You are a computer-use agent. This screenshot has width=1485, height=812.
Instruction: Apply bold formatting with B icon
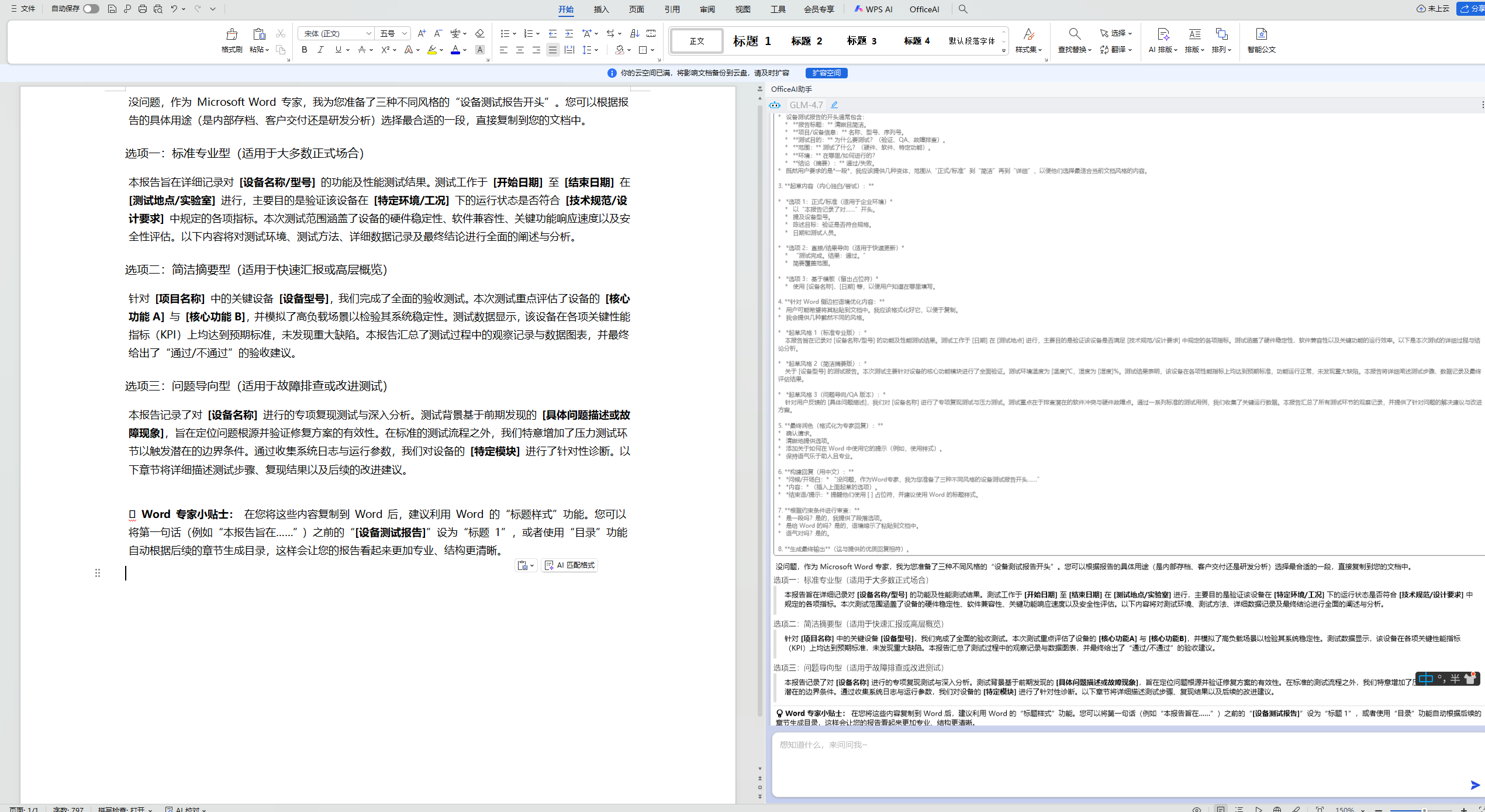(x=304, y=50)
